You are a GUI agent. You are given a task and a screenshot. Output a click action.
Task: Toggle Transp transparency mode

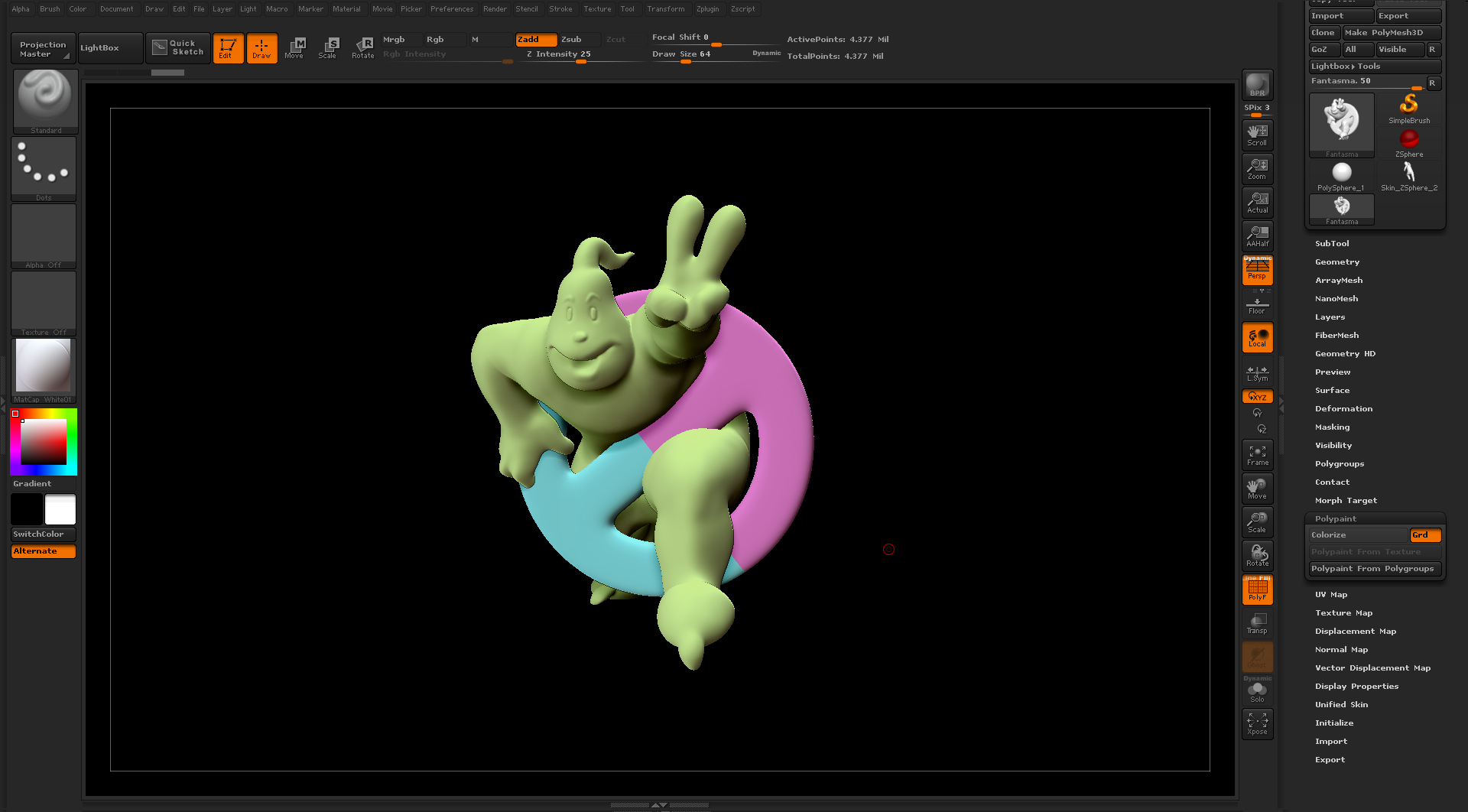1257,623
